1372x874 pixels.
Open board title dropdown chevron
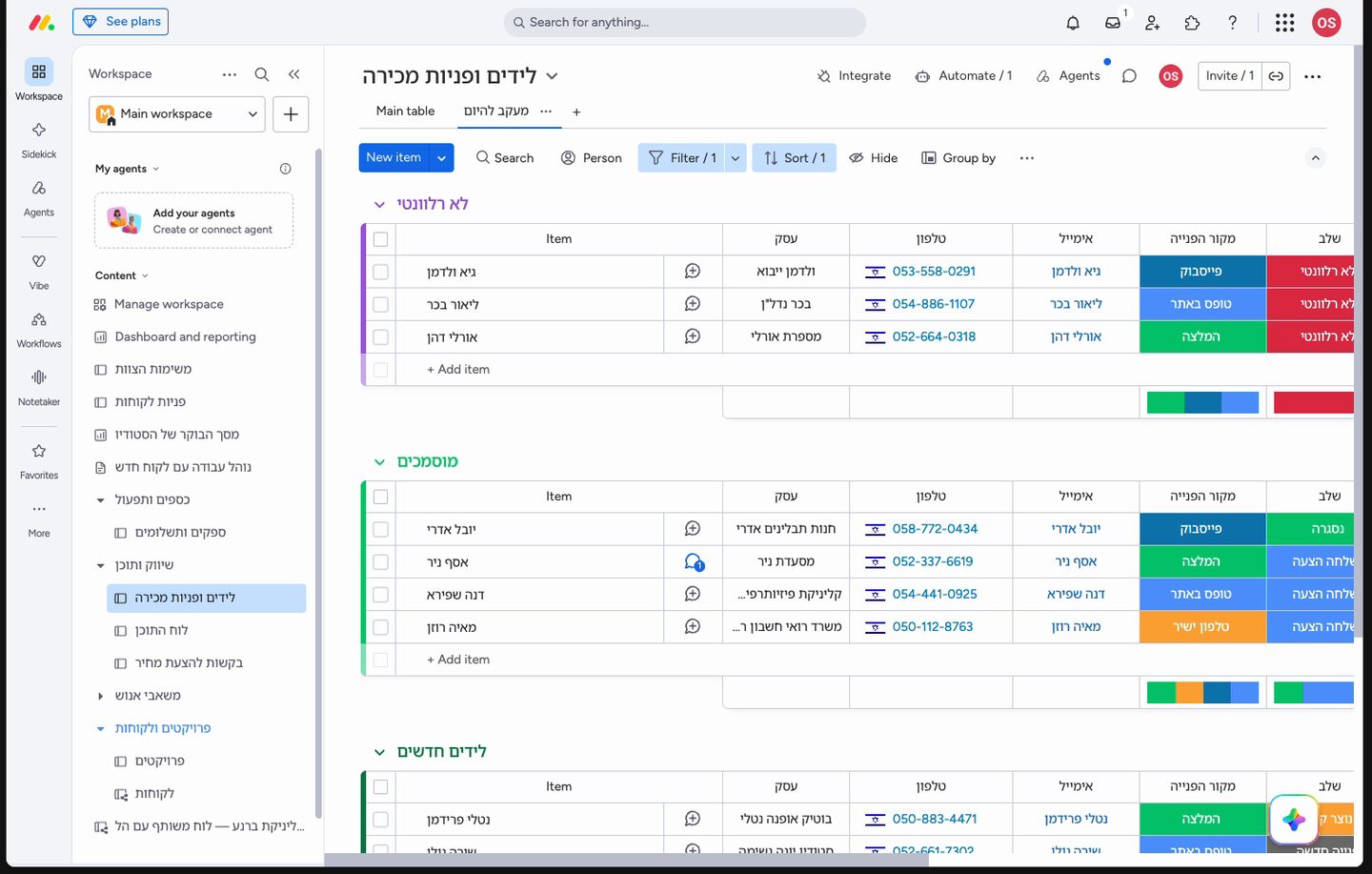552,76
